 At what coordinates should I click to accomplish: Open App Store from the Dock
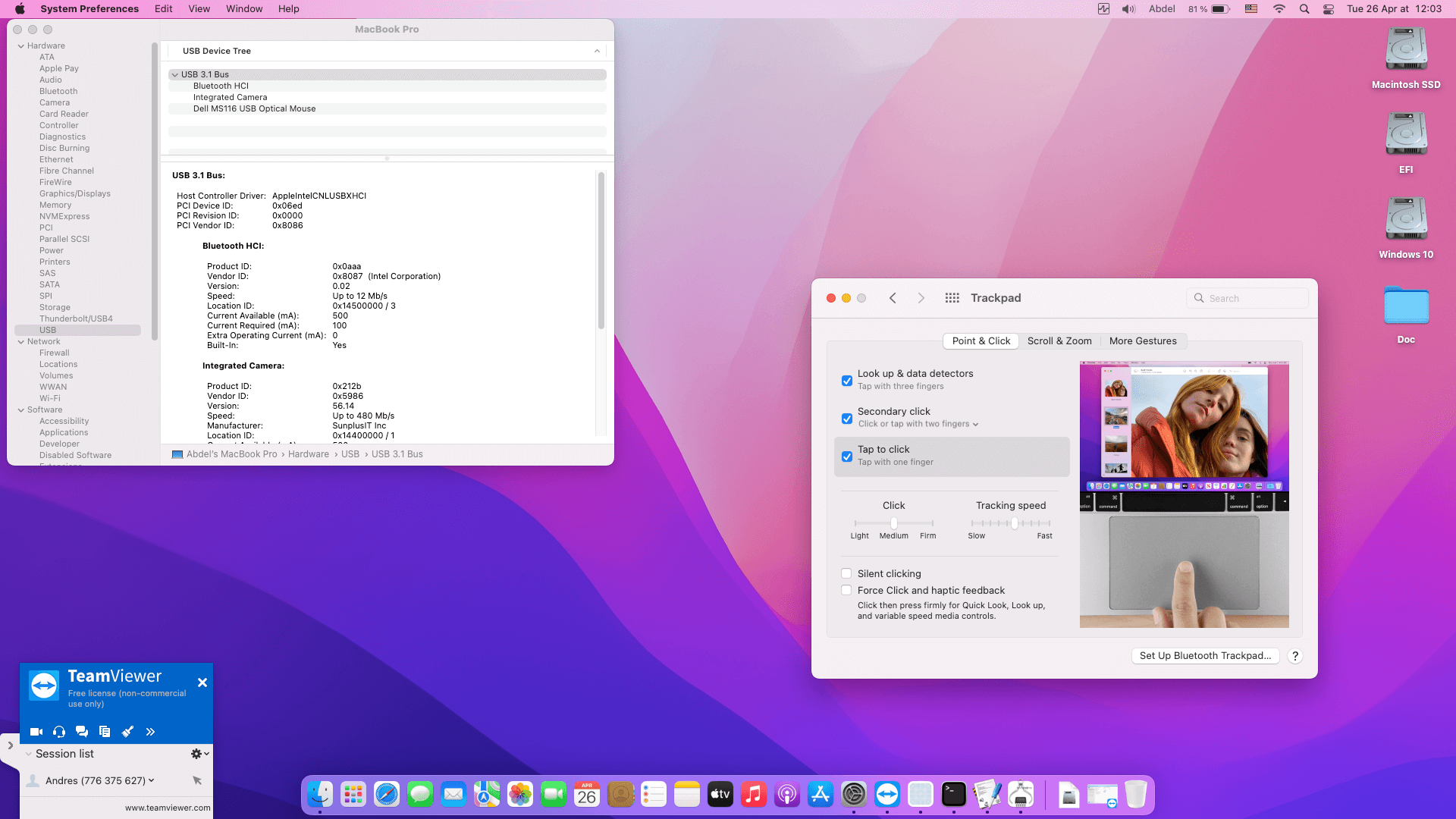tap(821, 795)
